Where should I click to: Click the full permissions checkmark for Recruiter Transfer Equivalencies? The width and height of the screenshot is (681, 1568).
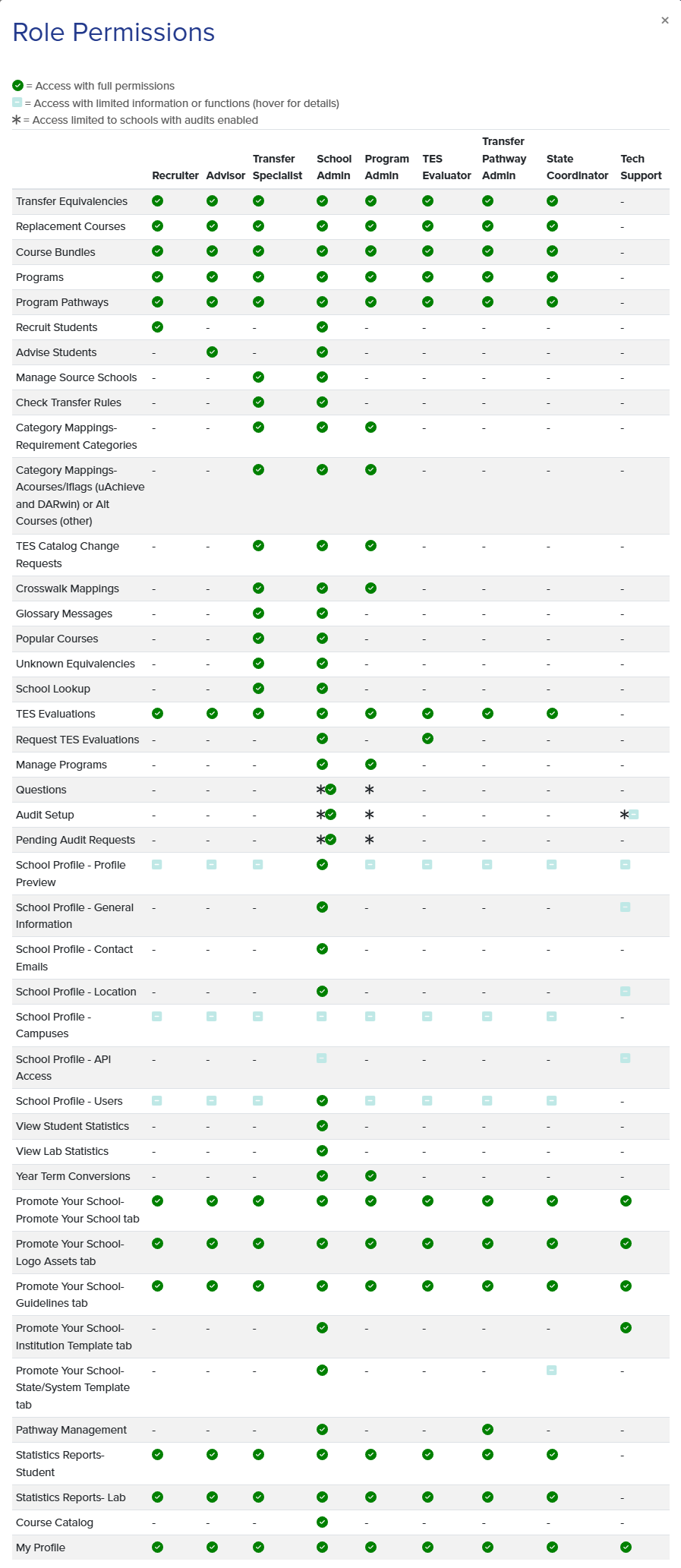[156, 201]
